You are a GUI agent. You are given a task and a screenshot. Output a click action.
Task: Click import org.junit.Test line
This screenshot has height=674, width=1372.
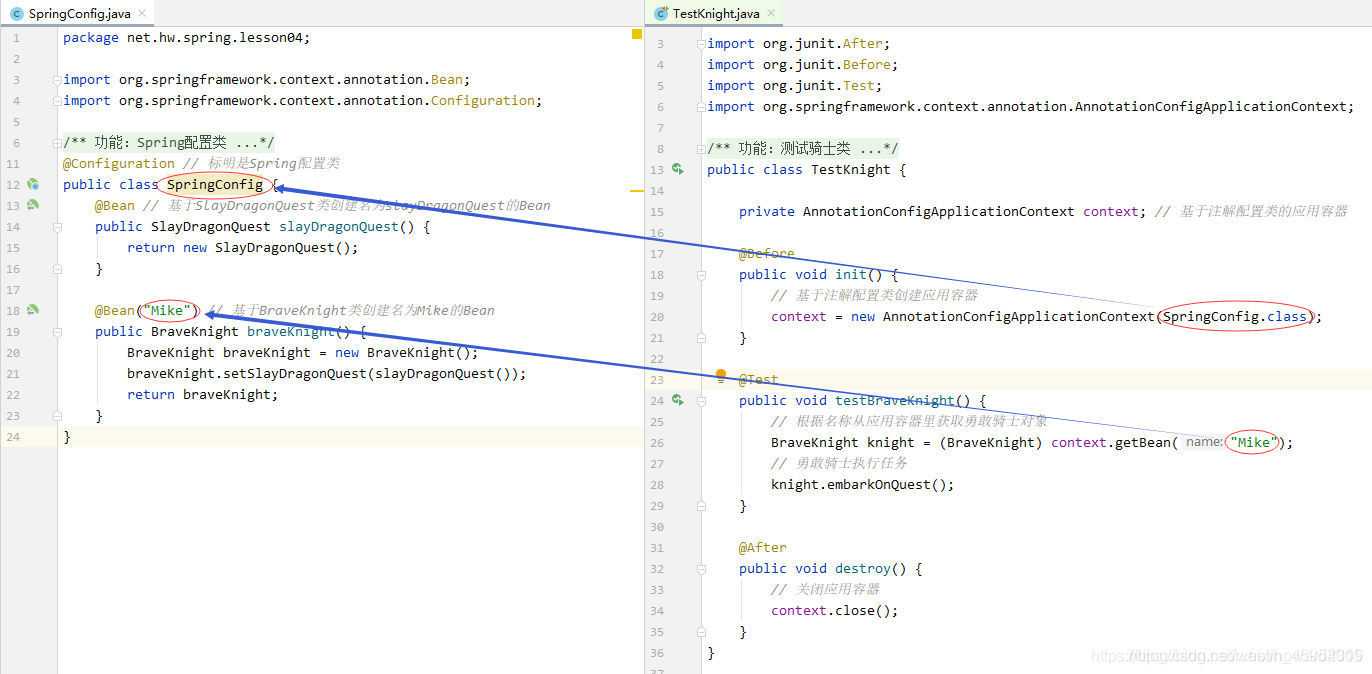click(x=795, y=85)
